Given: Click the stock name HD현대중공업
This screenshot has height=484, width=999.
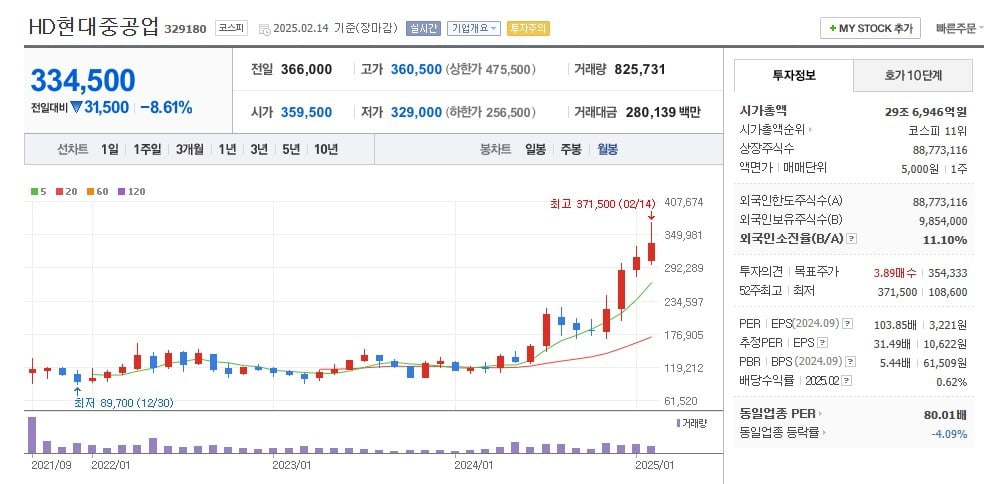Looking at the screenshot, I should click(93, 27).
